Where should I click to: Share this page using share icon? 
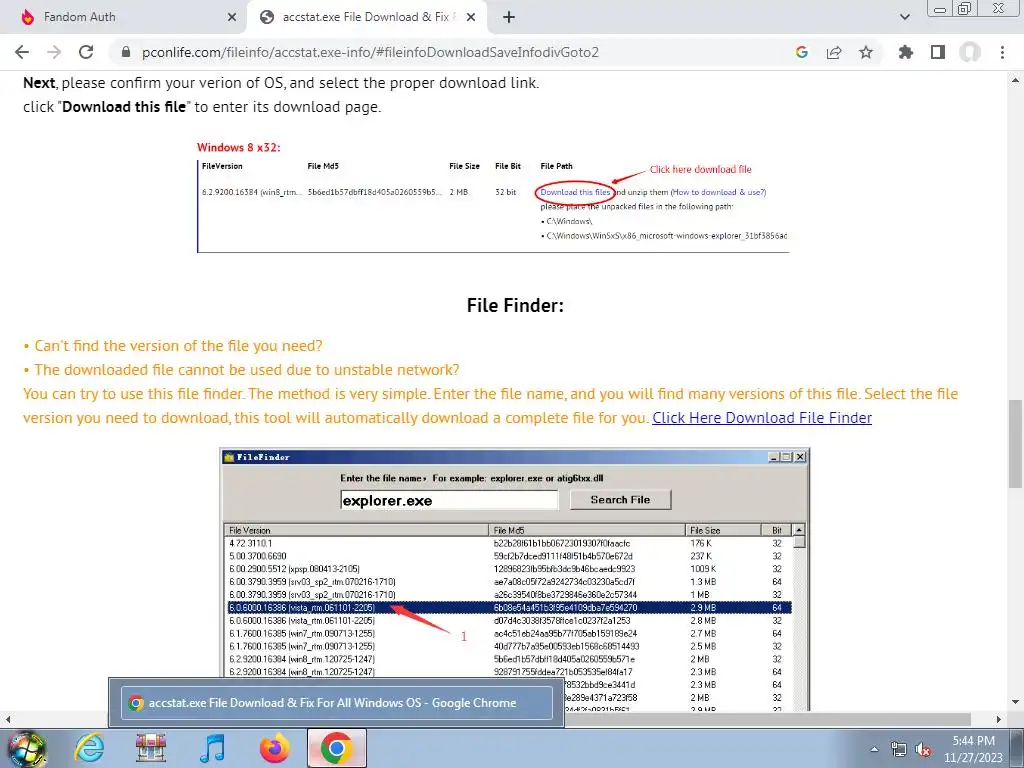834,52
